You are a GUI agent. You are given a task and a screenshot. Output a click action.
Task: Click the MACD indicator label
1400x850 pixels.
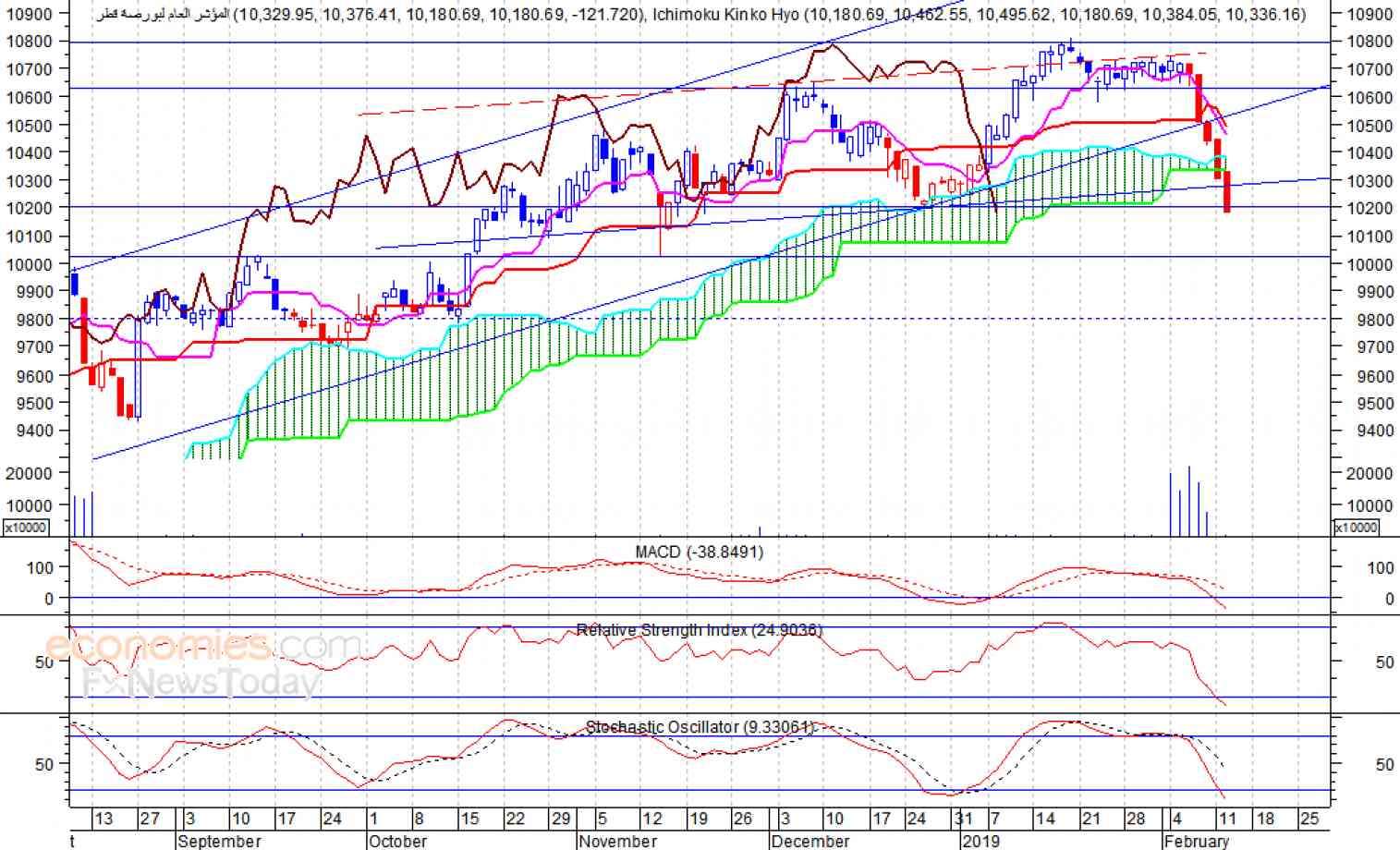pos(699,552)
